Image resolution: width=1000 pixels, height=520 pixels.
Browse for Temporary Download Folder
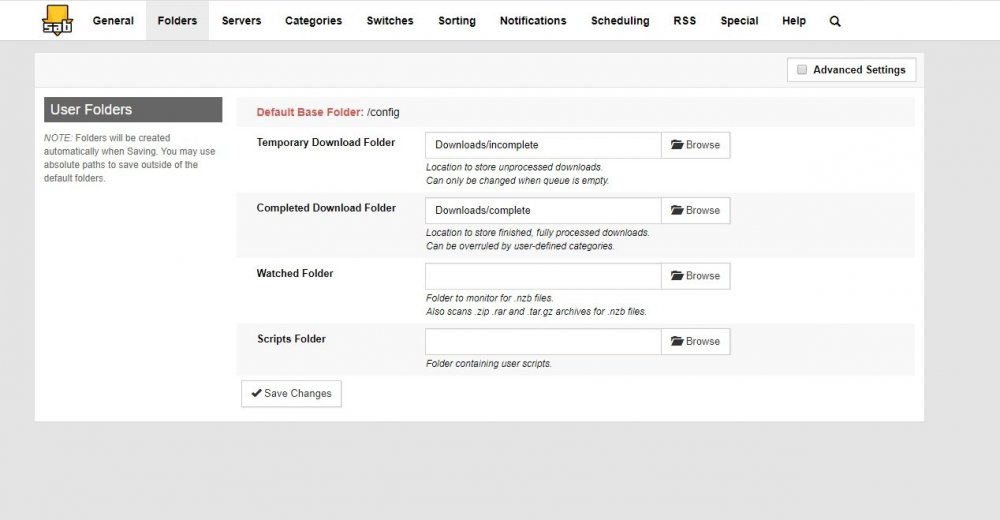pos(695,145)
